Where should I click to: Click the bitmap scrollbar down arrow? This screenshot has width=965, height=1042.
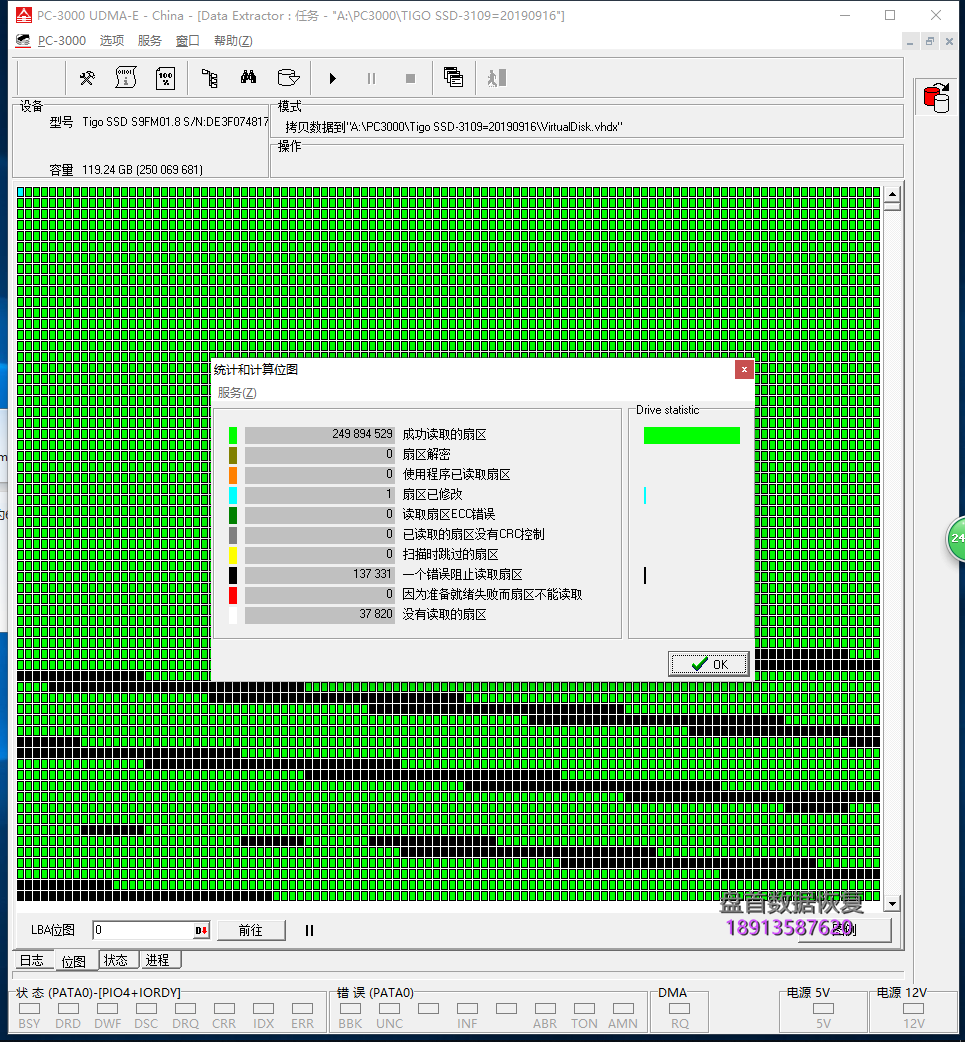(x=892, y=903)
